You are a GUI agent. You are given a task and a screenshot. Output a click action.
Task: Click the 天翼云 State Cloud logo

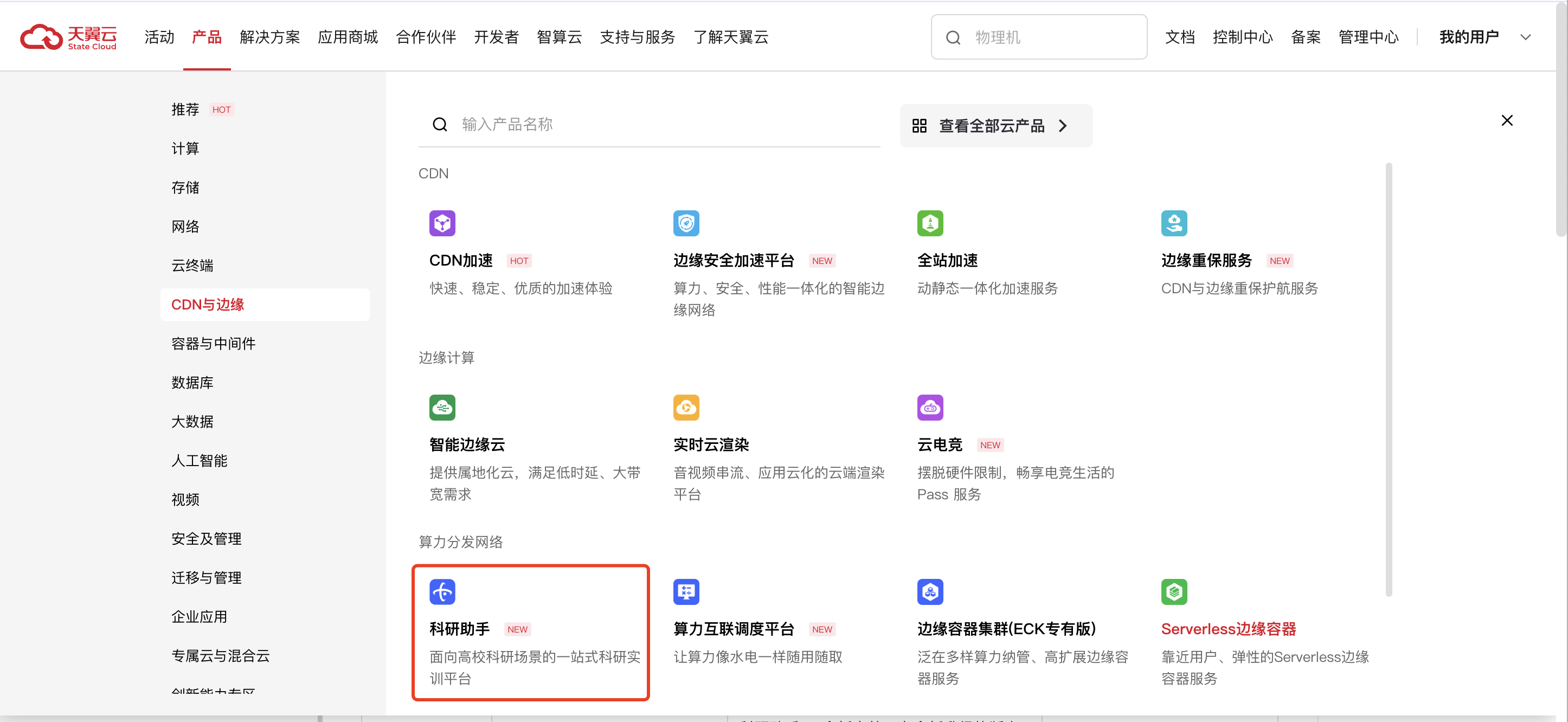[68, 37]
